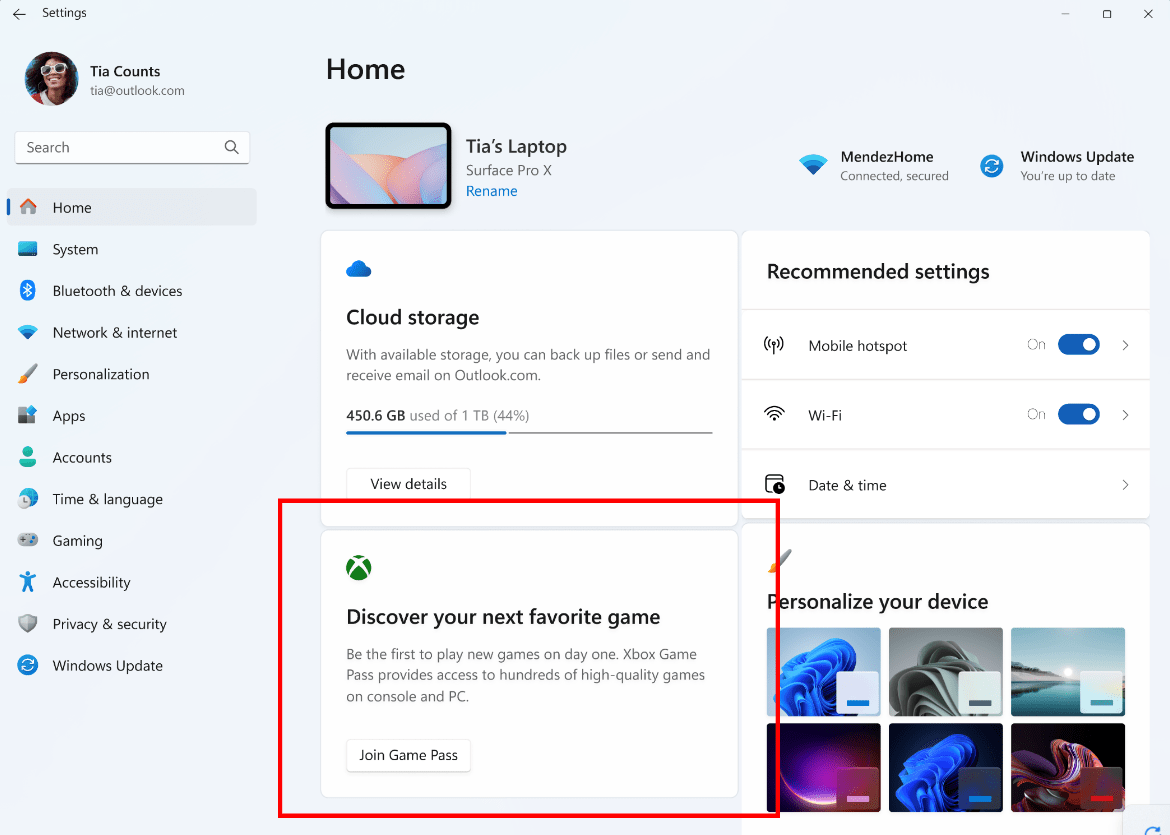
Task: Click the Rename link
Action: pos(491,191)
